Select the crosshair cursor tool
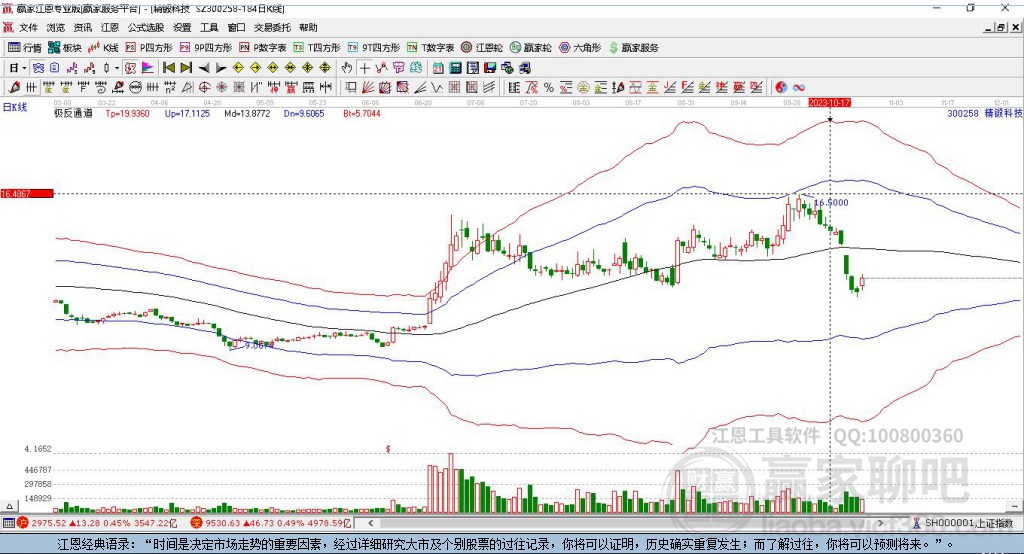Image resolution: width=1024 pixels, height=554 pixels. pyautogui.click(x=364, y=68)
